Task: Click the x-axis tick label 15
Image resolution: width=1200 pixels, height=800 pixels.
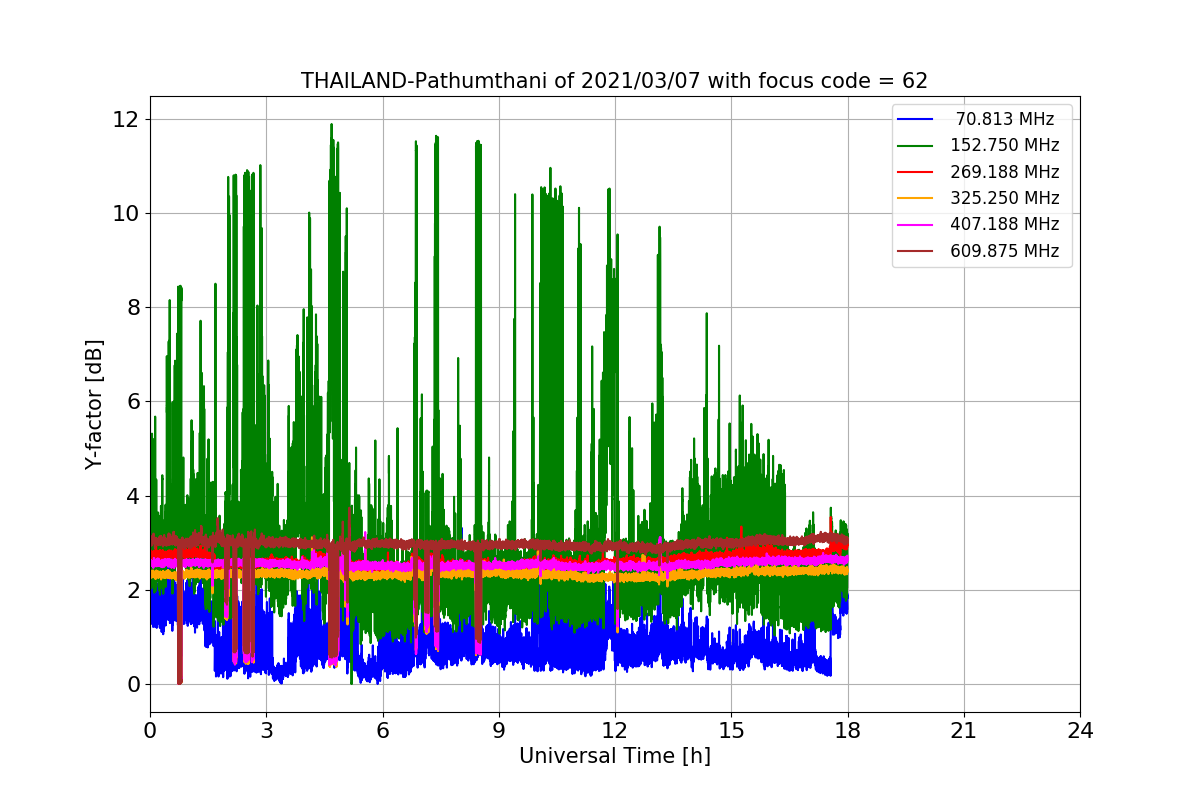Action: (x=731, y=731)
